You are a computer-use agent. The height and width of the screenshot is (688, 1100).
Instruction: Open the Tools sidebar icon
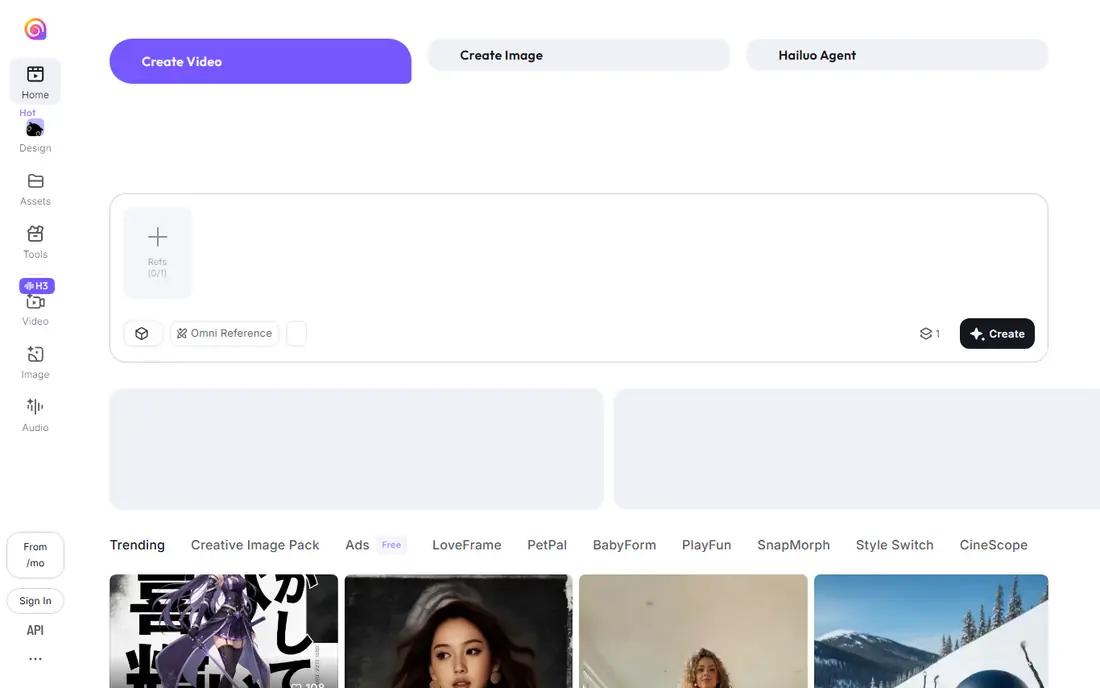pos(35,234)
